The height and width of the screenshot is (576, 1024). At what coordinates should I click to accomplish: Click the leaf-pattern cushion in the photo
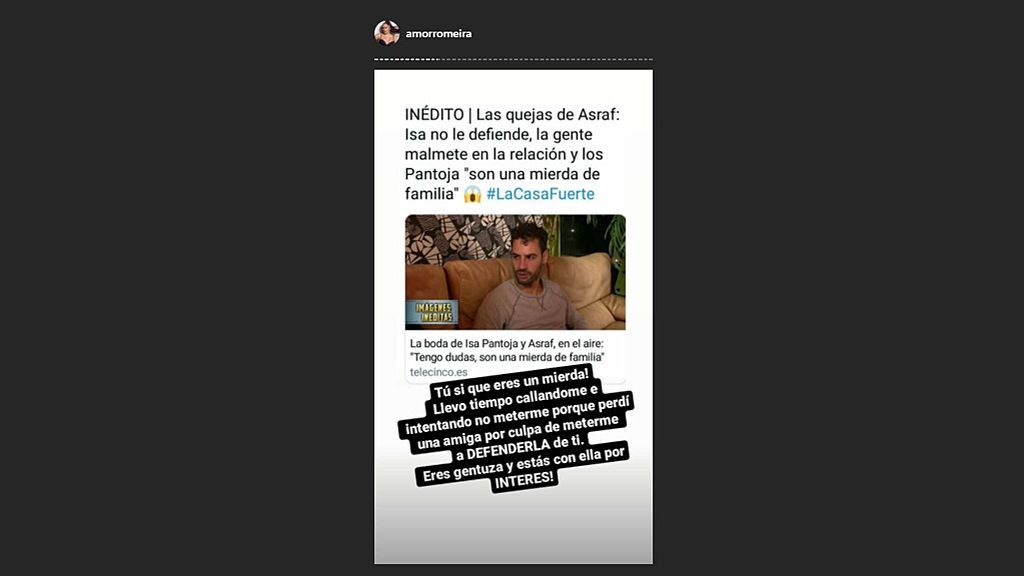pyautogui.click(x=457, y=238)
